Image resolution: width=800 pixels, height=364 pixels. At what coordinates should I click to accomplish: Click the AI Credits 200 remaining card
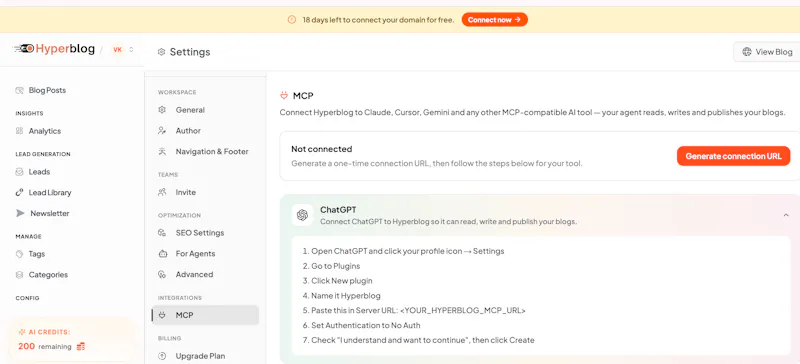[71, 339]
